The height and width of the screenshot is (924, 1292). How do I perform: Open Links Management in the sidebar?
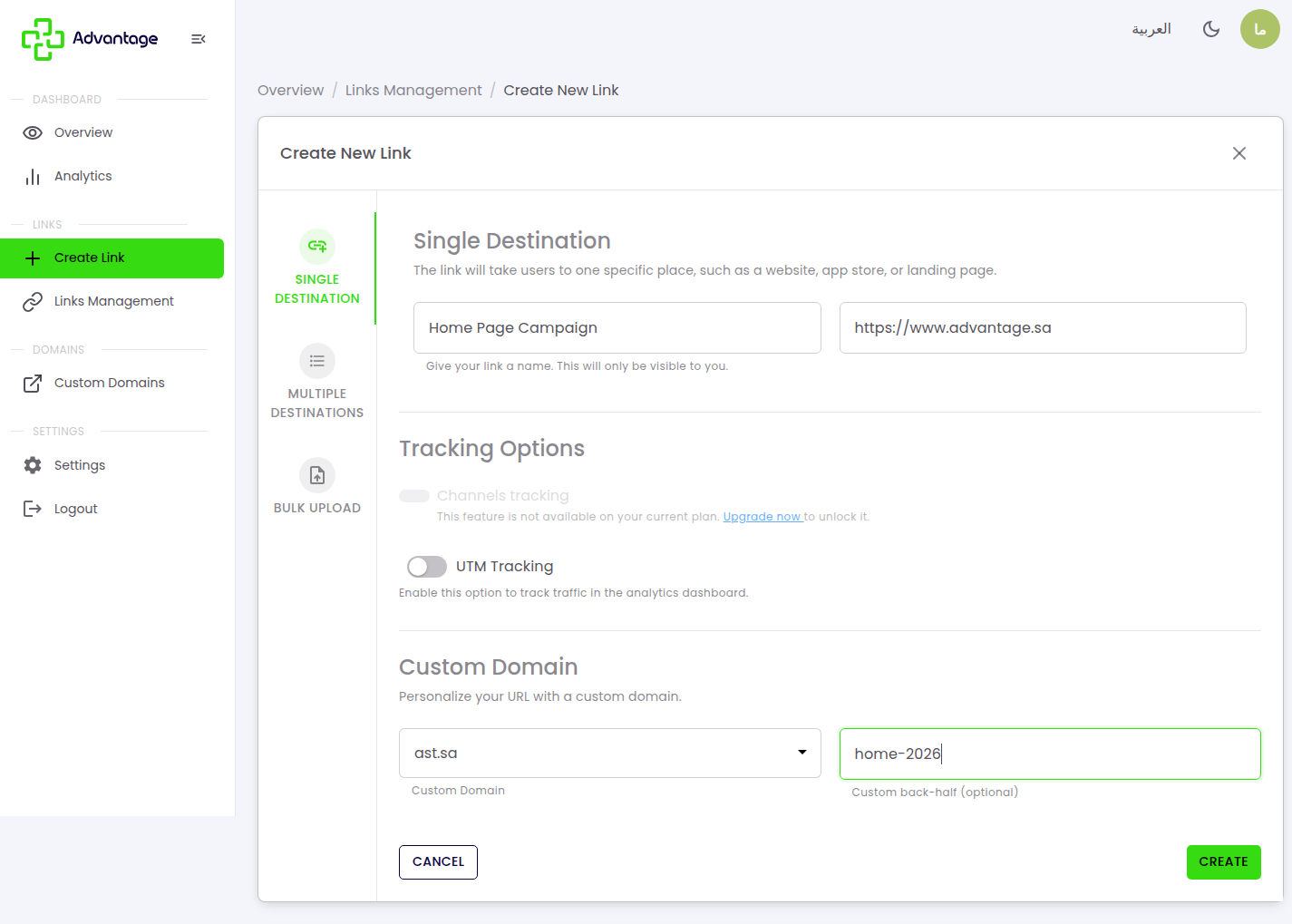[x=112, y=301]
